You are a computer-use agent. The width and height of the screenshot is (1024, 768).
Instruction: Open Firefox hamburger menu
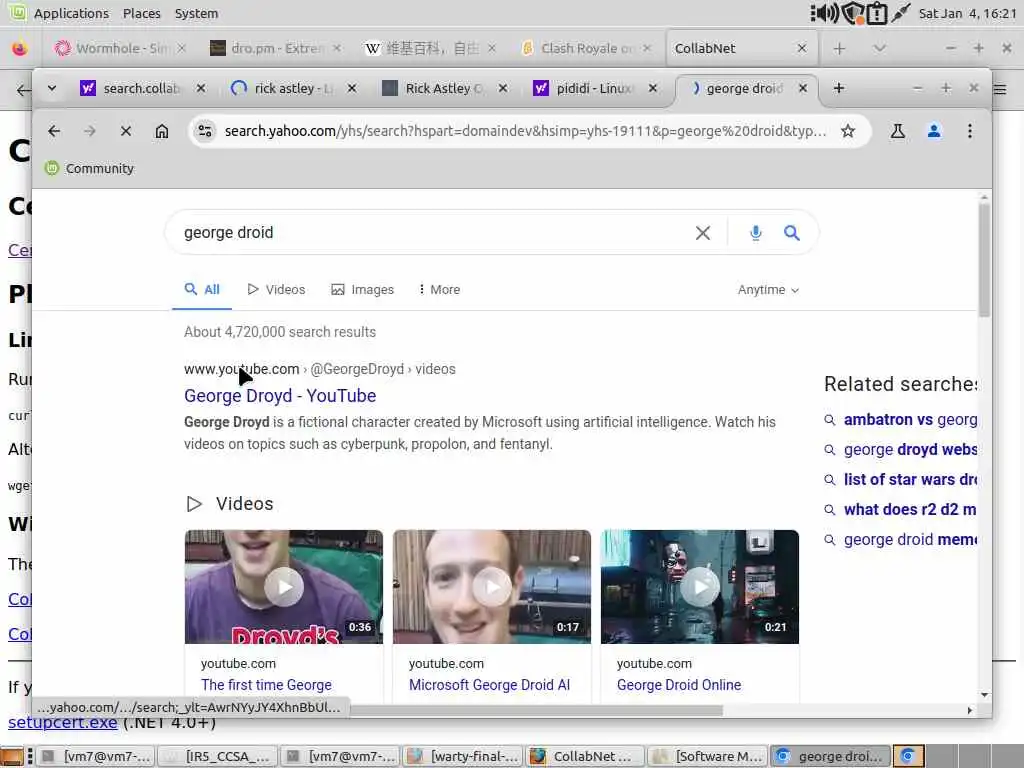pyautogui.click(x=1000, y=89)
